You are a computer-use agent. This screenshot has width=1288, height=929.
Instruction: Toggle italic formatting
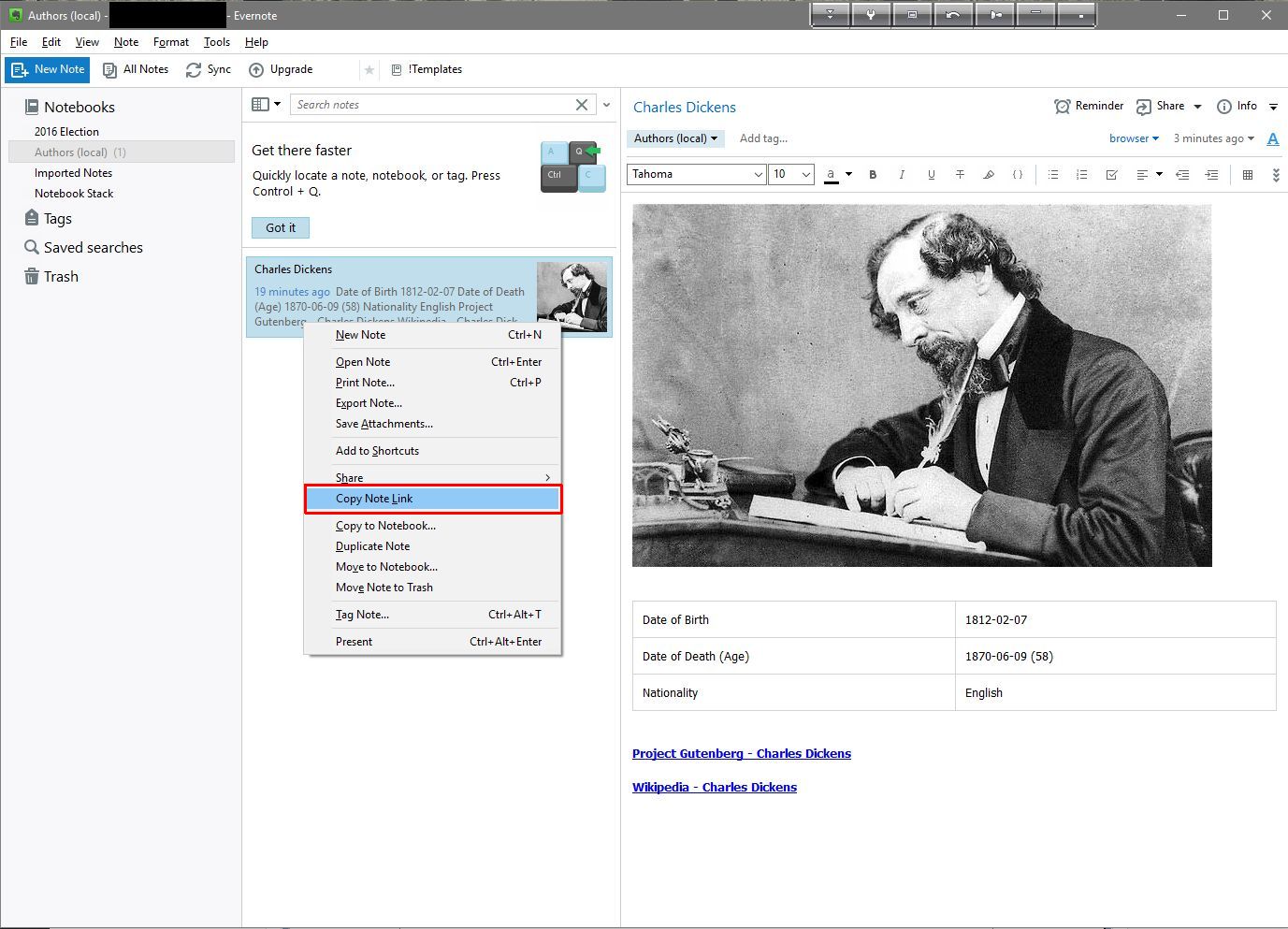tap(902, 174)
